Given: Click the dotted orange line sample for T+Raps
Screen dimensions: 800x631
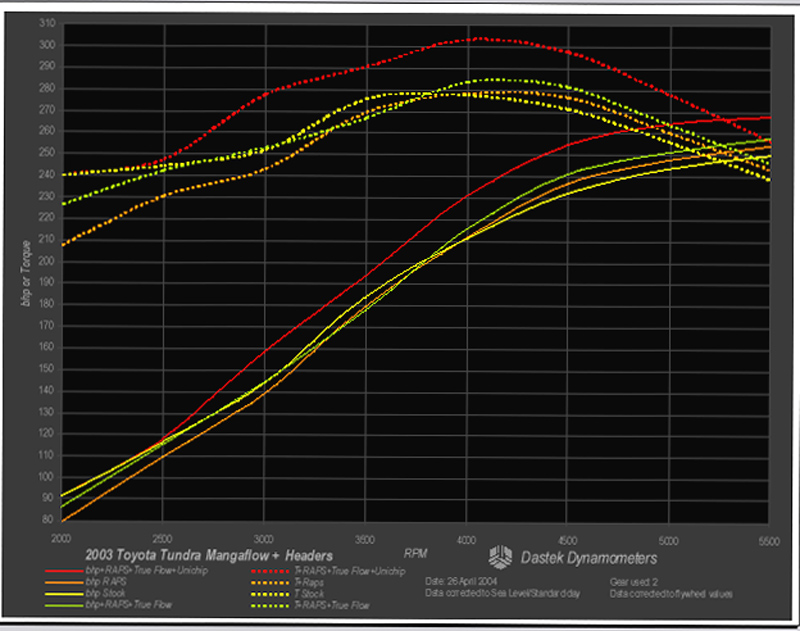Looking at the screenshot, I should tap(270, 583).
